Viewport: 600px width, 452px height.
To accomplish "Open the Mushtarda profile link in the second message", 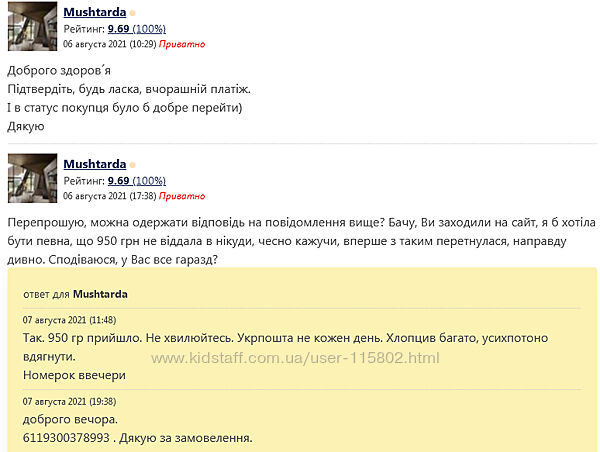I will pyautogui.click(x=94, y=163).
